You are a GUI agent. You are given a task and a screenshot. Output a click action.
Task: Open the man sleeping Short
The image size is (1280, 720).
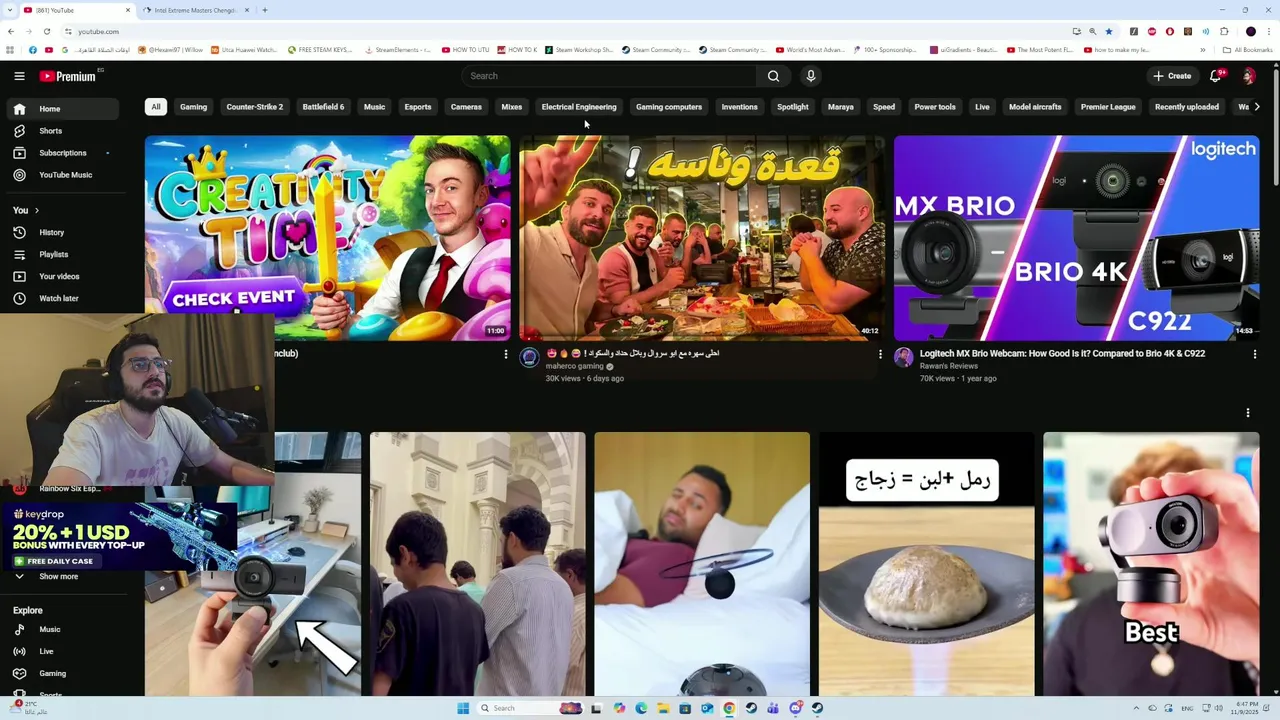[702, 564]
